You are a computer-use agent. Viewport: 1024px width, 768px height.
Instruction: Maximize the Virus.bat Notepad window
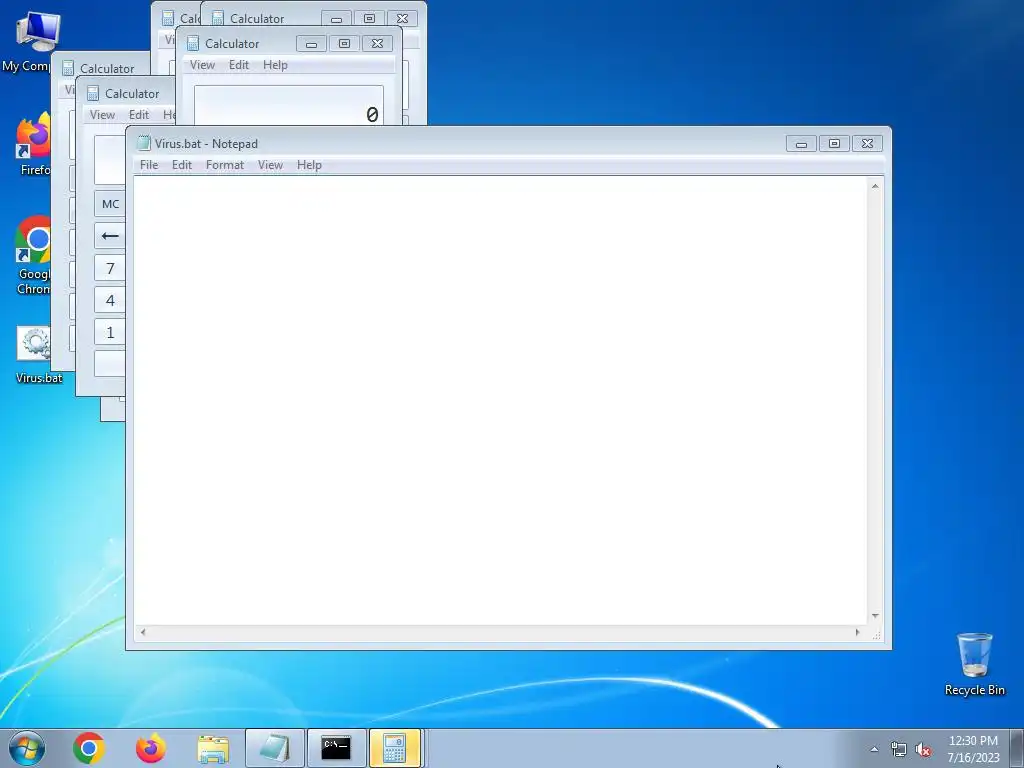pyautogui.click(x=834, y=144)
